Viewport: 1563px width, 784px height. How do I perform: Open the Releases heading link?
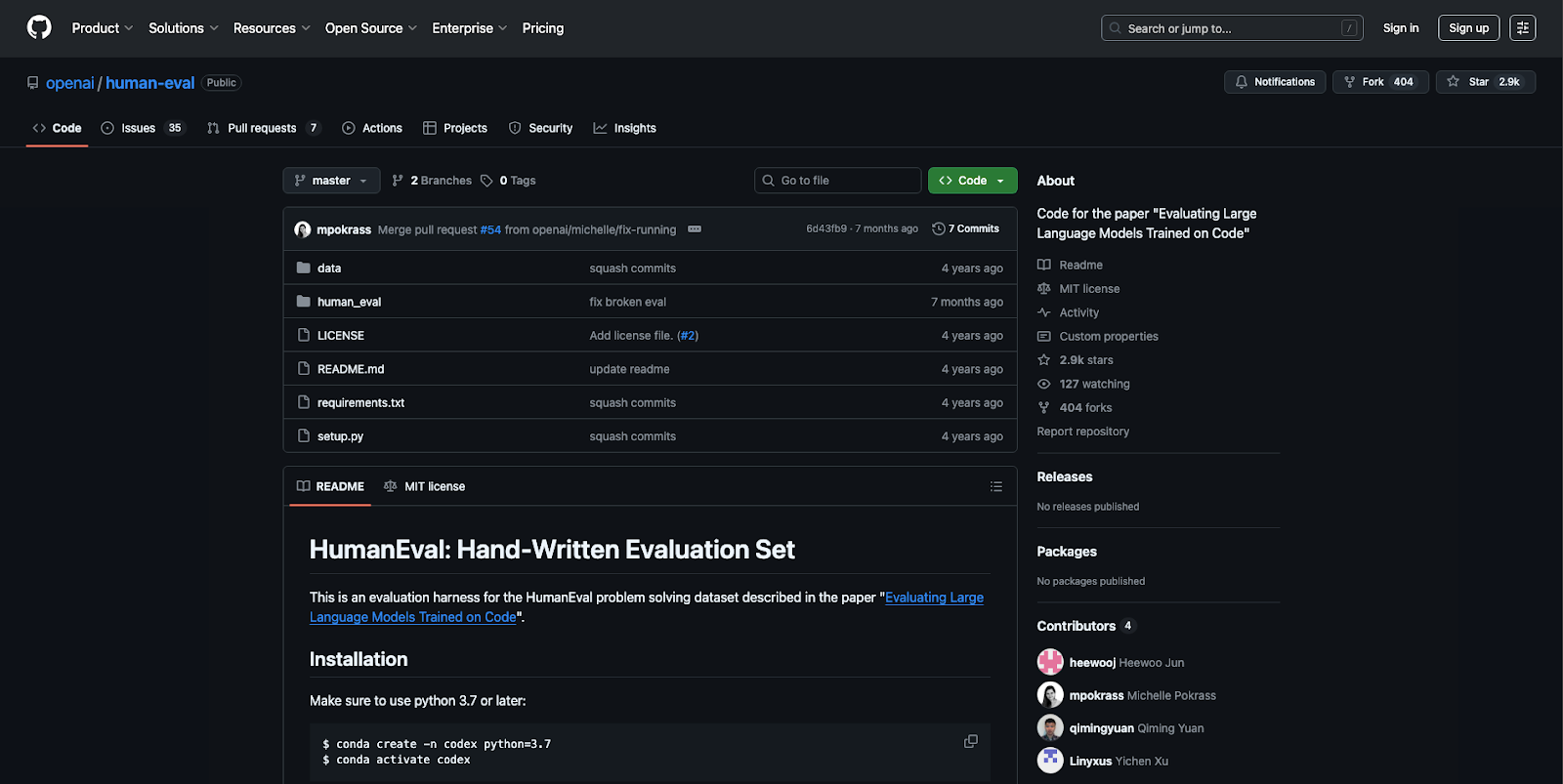(1064, 476)
